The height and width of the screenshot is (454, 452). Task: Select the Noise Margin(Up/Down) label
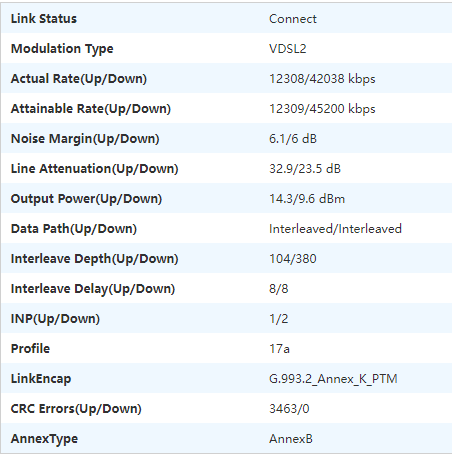click(x=85, y=139)
